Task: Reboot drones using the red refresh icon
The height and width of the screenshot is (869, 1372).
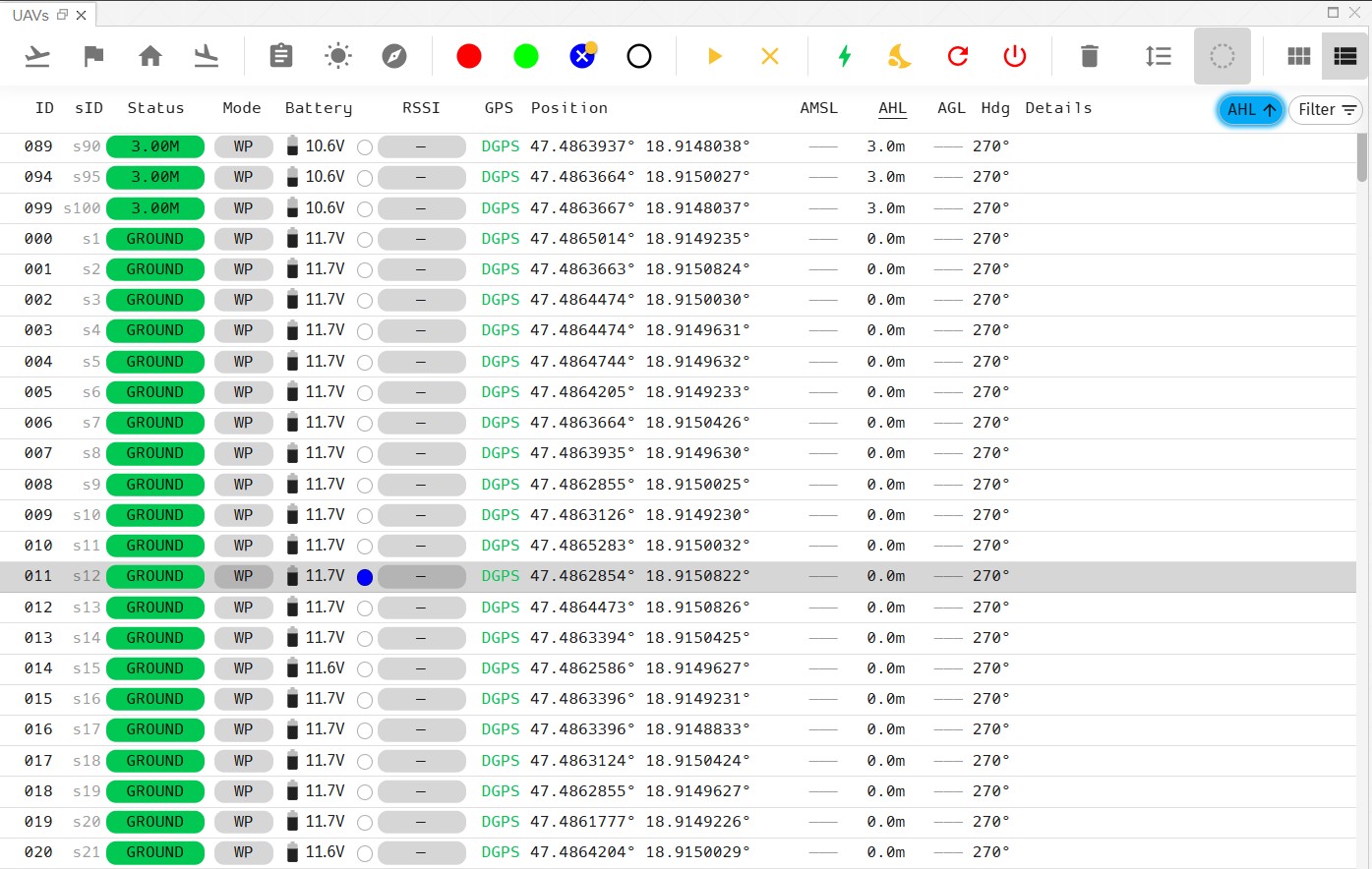Action: click(957, 56)
